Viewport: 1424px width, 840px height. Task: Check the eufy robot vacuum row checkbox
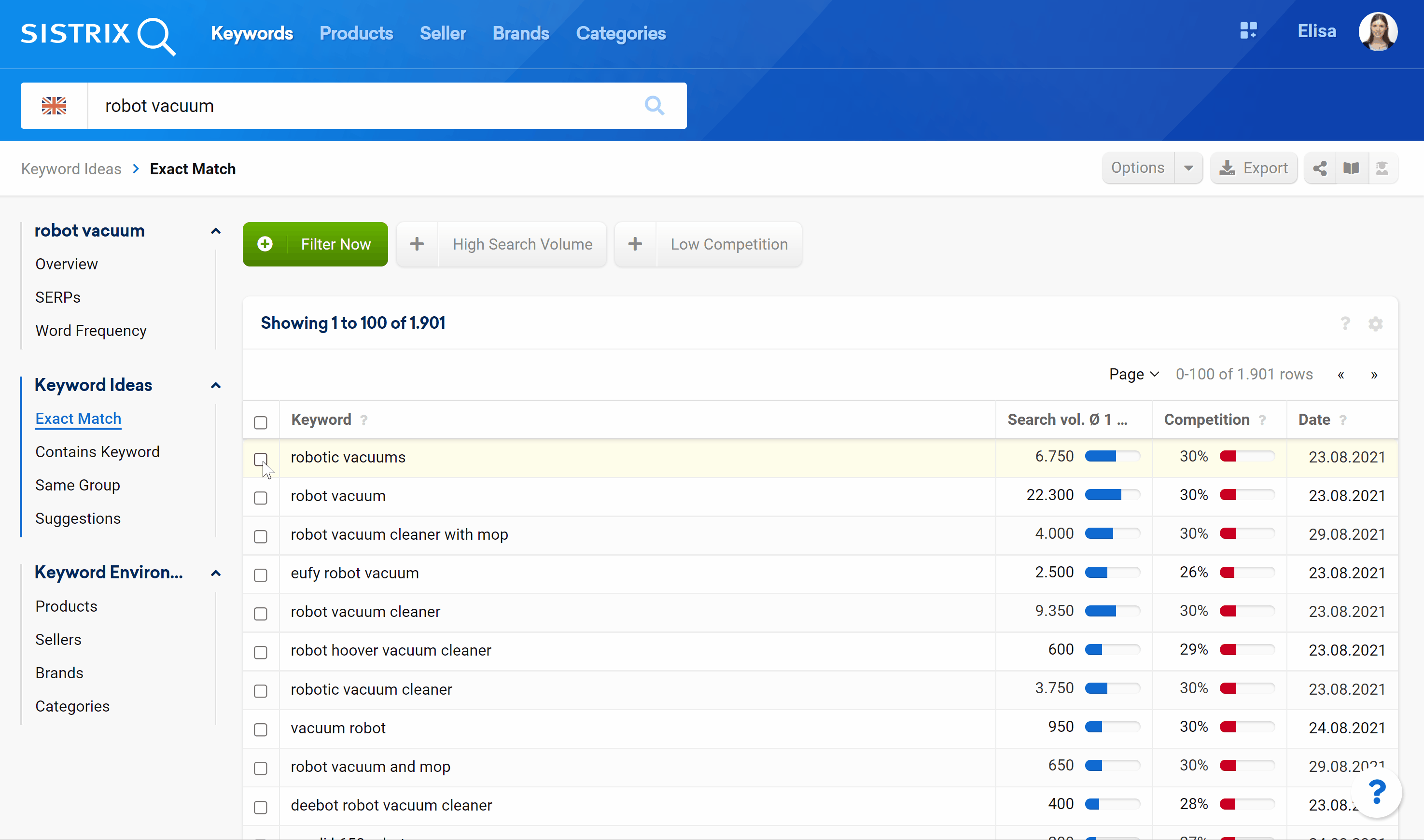(x=261, y=575)
